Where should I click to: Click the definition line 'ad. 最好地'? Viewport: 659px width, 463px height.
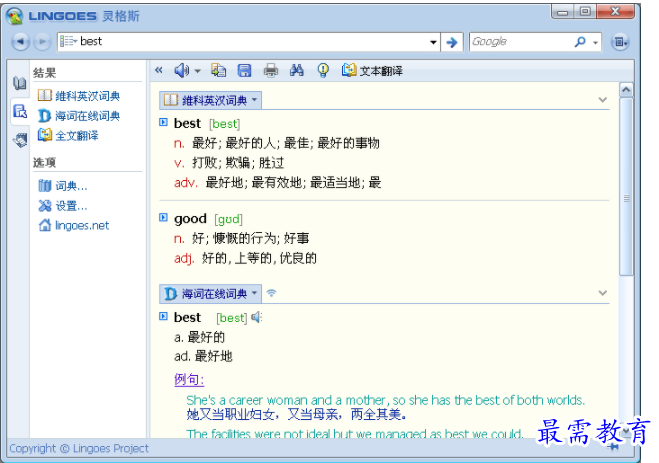[203, 356]
